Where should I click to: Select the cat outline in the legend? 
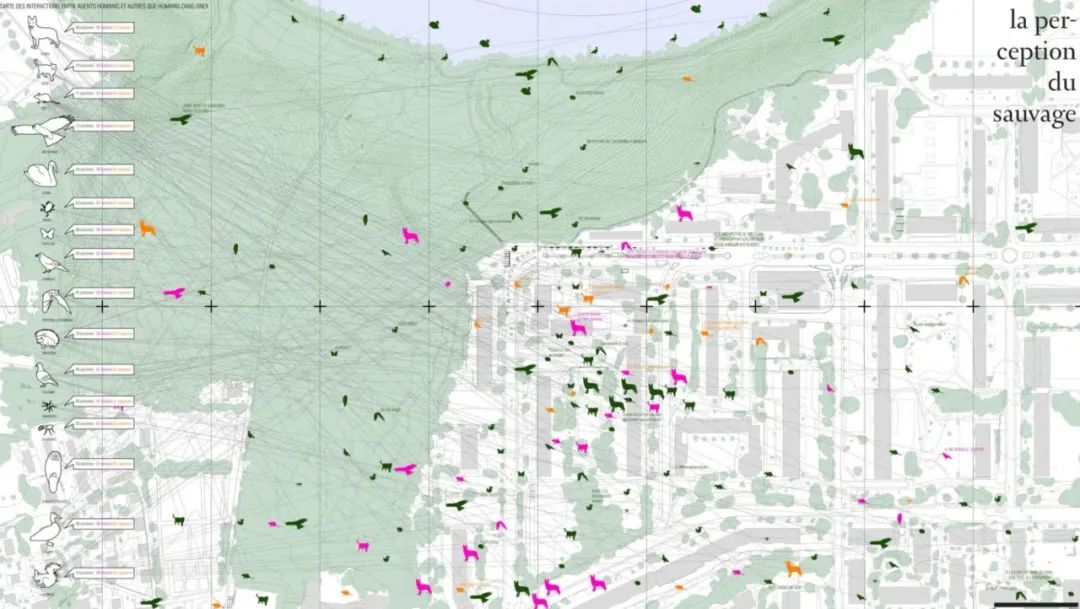click(x=44, y=68)
